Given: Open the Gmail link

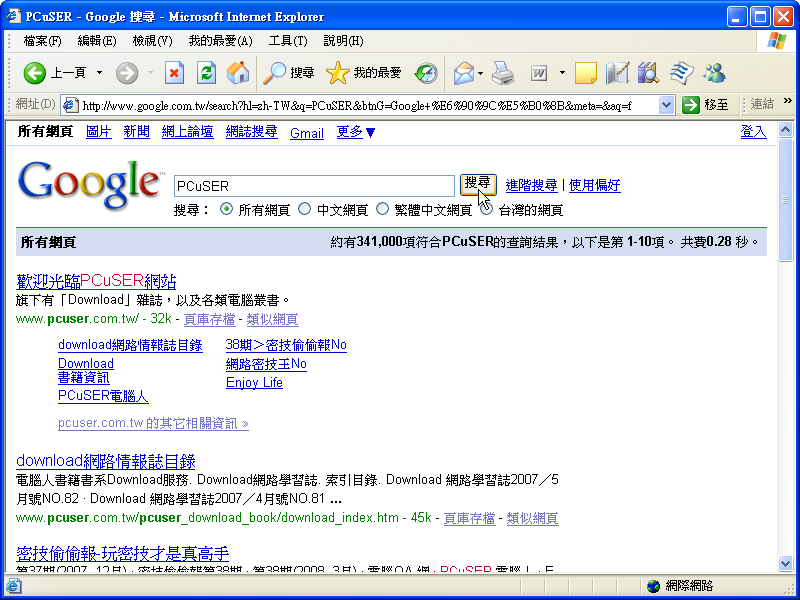Looking at the screenshot, I should (x=307, y=133).
